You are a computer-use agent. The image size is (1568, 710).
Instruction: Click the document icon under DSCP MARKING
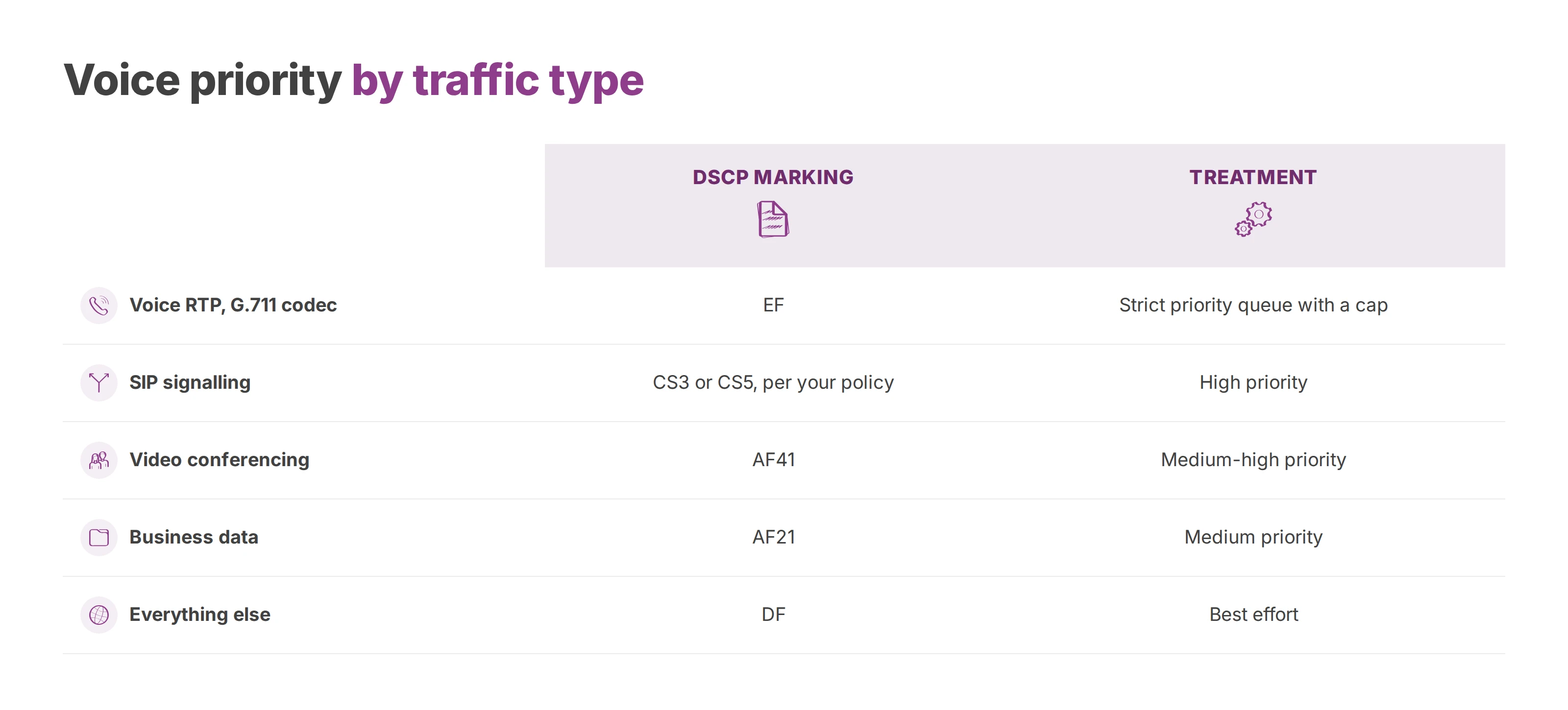[773, 219]
